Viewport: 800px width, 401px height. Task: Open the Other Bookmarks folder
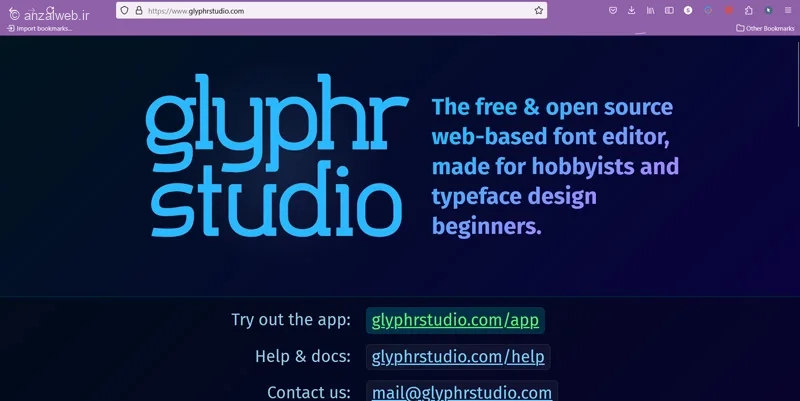point(765,29)
